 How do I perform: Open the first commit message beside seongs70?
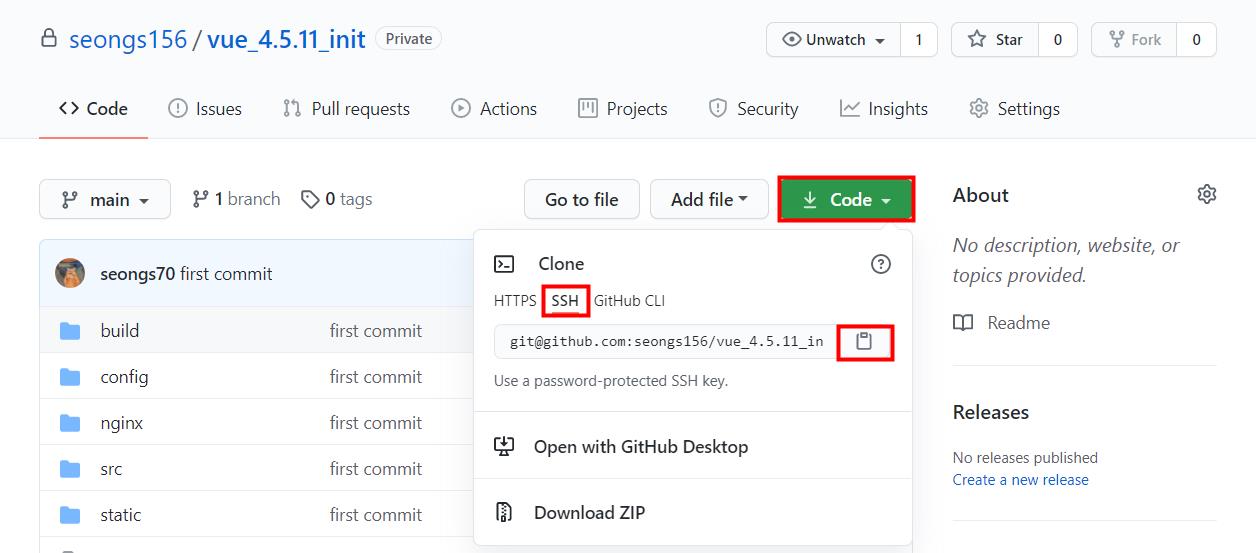tap(226, 274)
